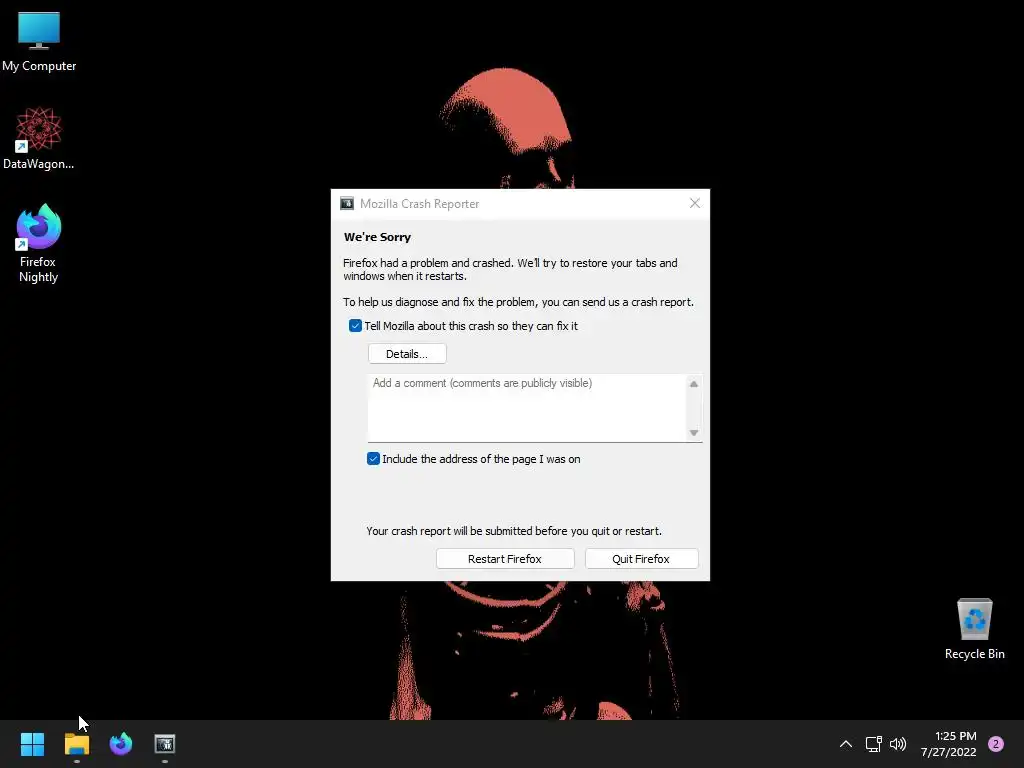Click the Firefox Nightly taskbar icon
Viewport: 1024px width, 768px height.
click(x=121, y=744)
